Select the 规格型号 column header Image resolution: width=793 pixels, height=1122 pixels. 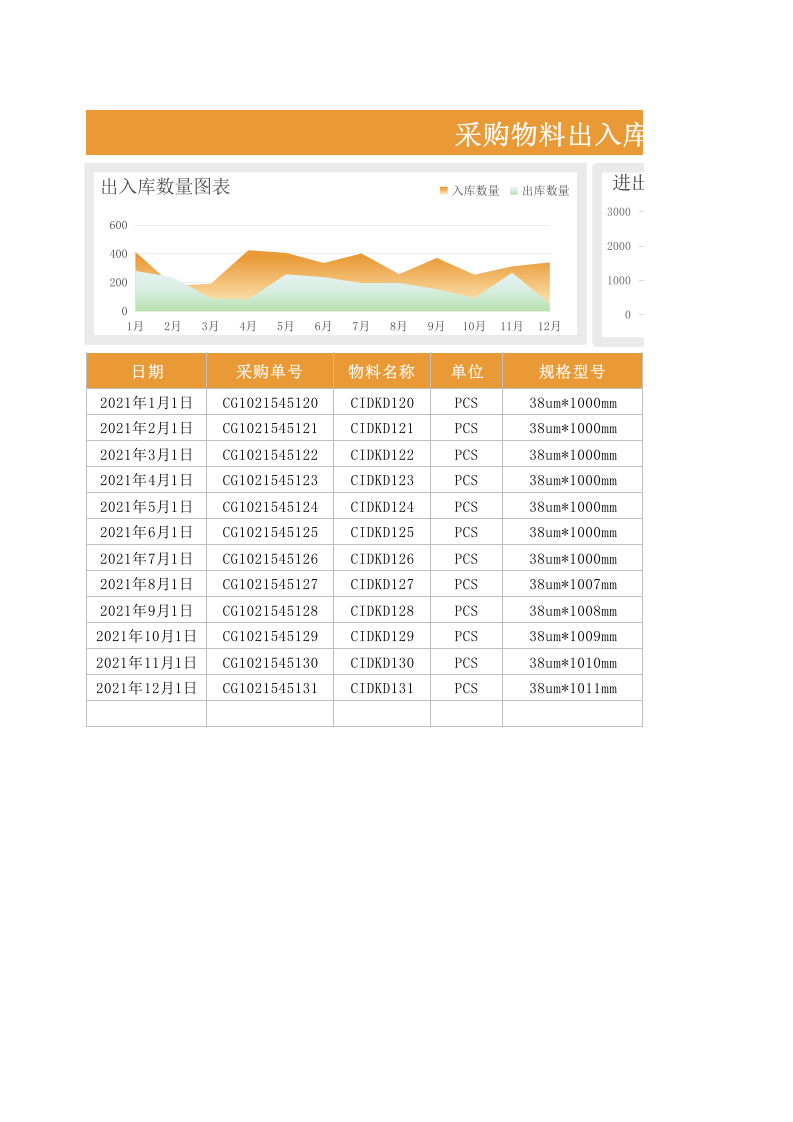point(573,371)
